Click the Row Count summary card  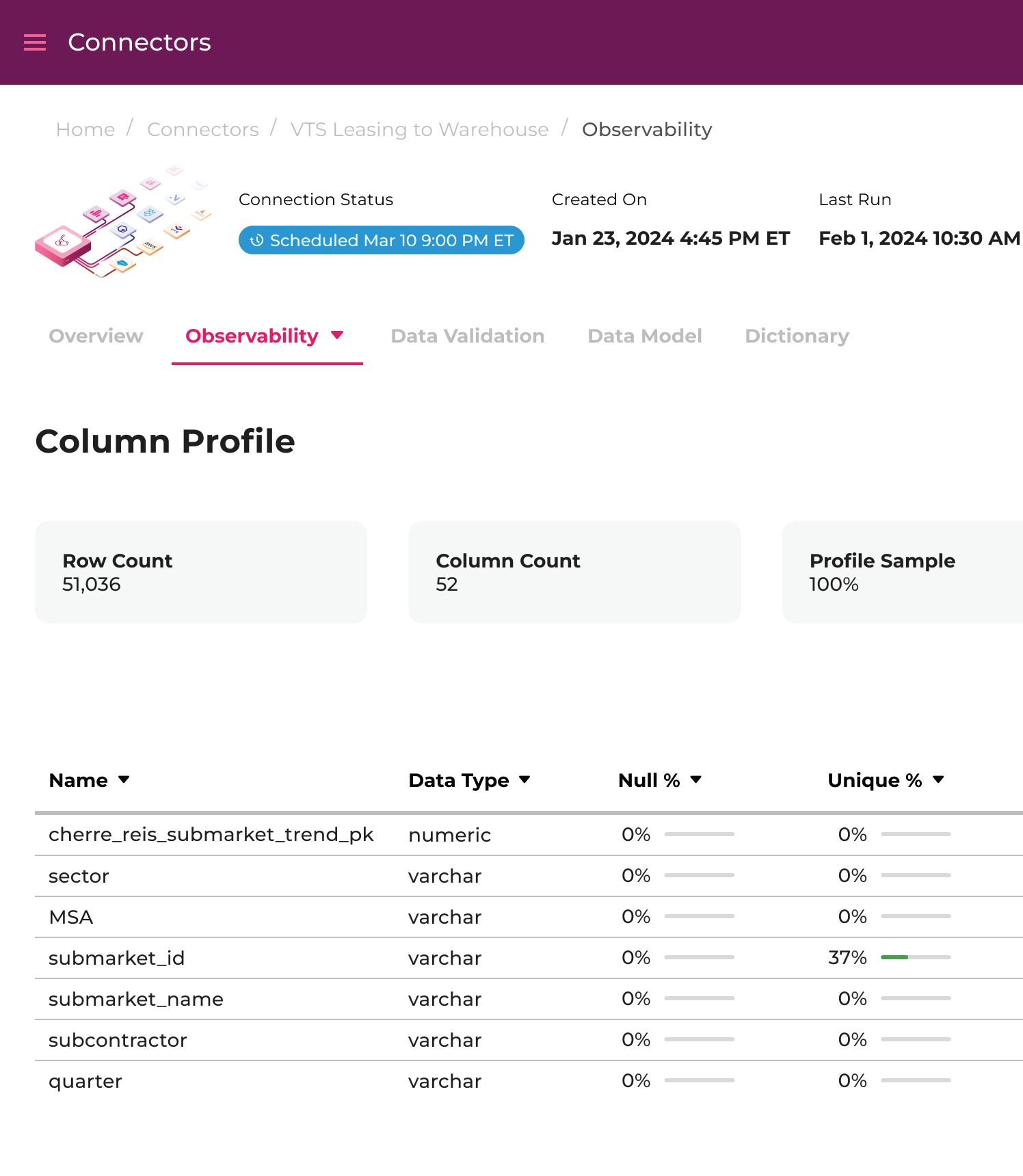click(x=201, y=572)
